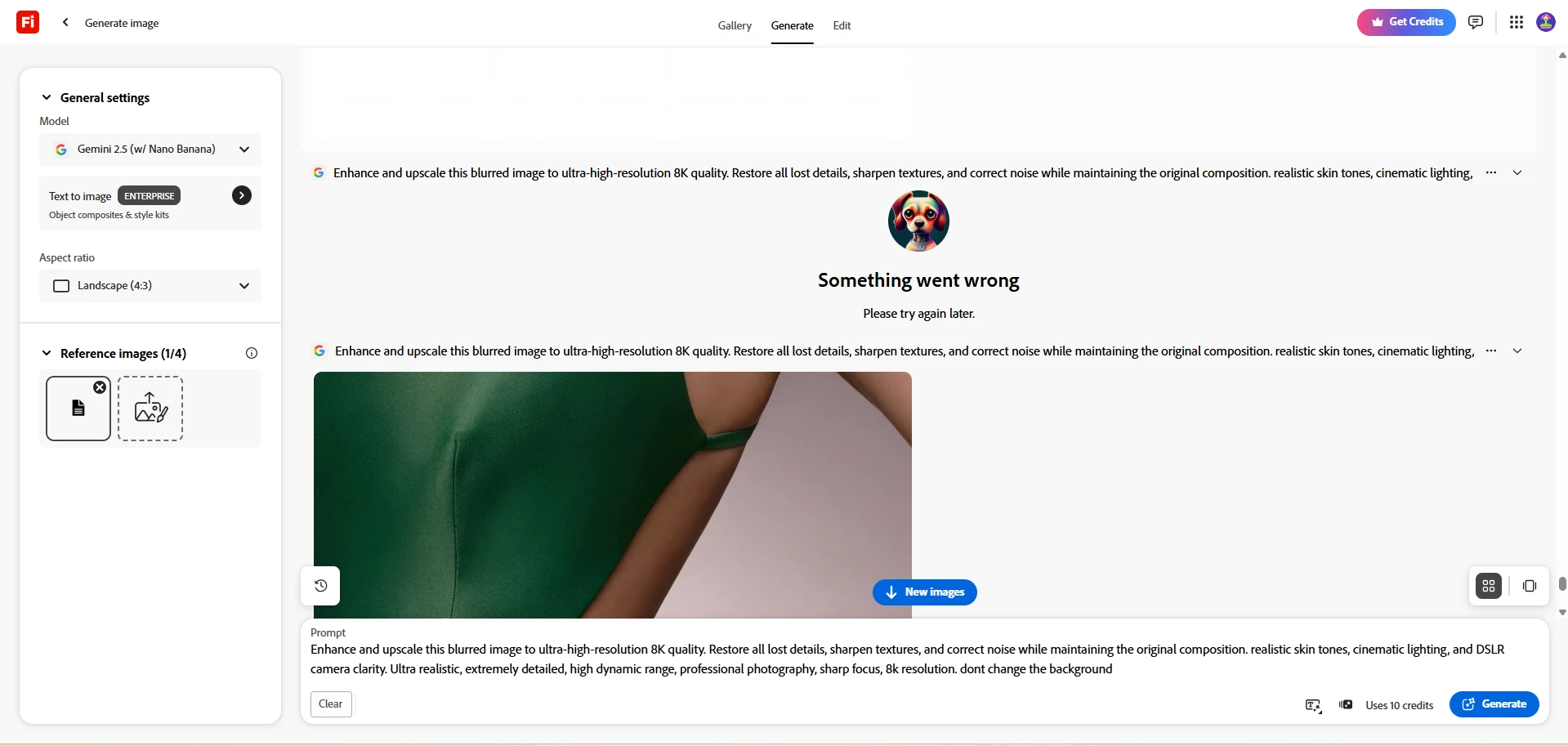1568x746 pixels.
Task: Click the Generate button
Action: pyautogui.click(x=1494, y=704)
